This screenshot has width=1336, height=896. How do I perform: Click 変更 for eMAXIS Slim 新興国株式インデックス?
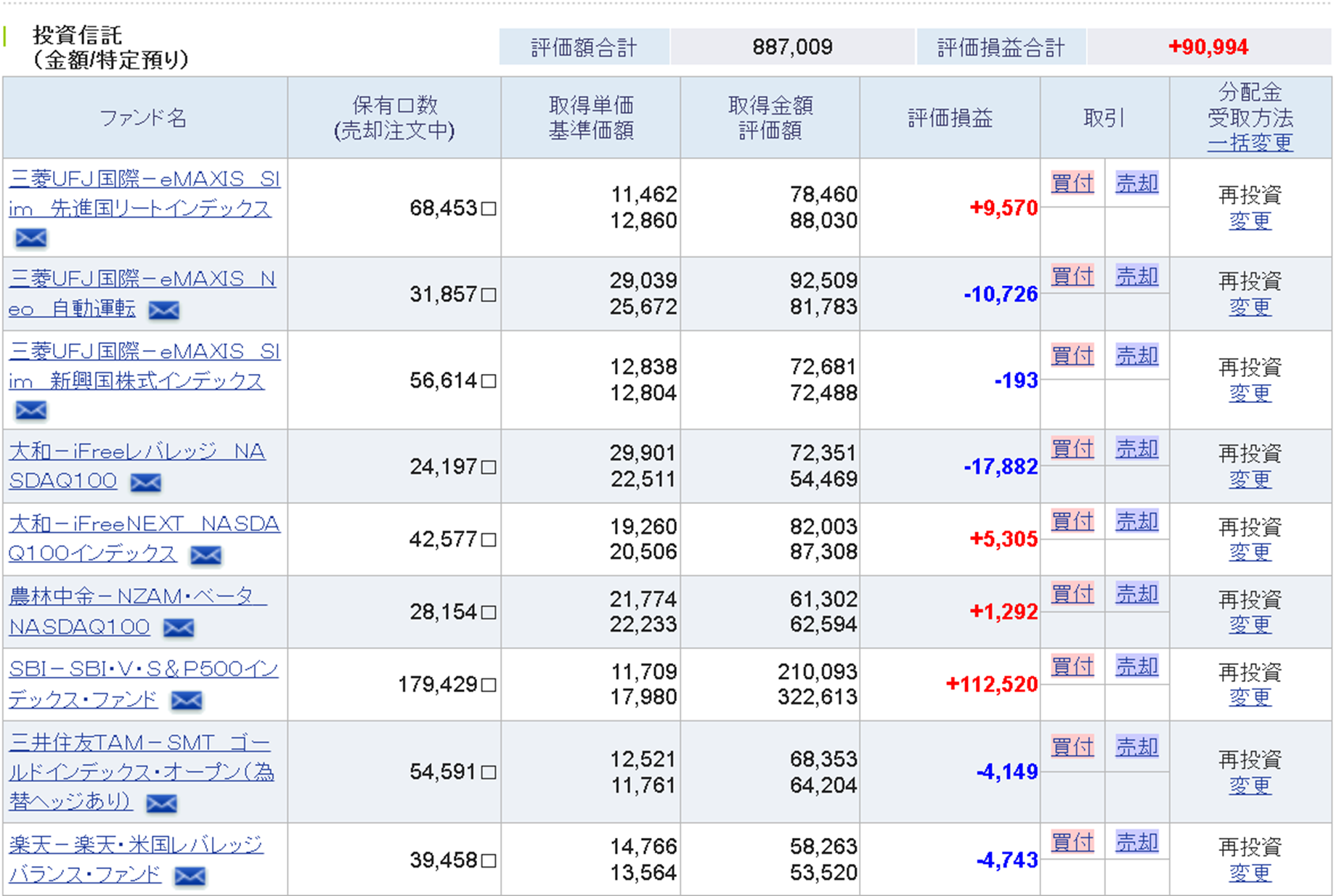coord(1250,393)
